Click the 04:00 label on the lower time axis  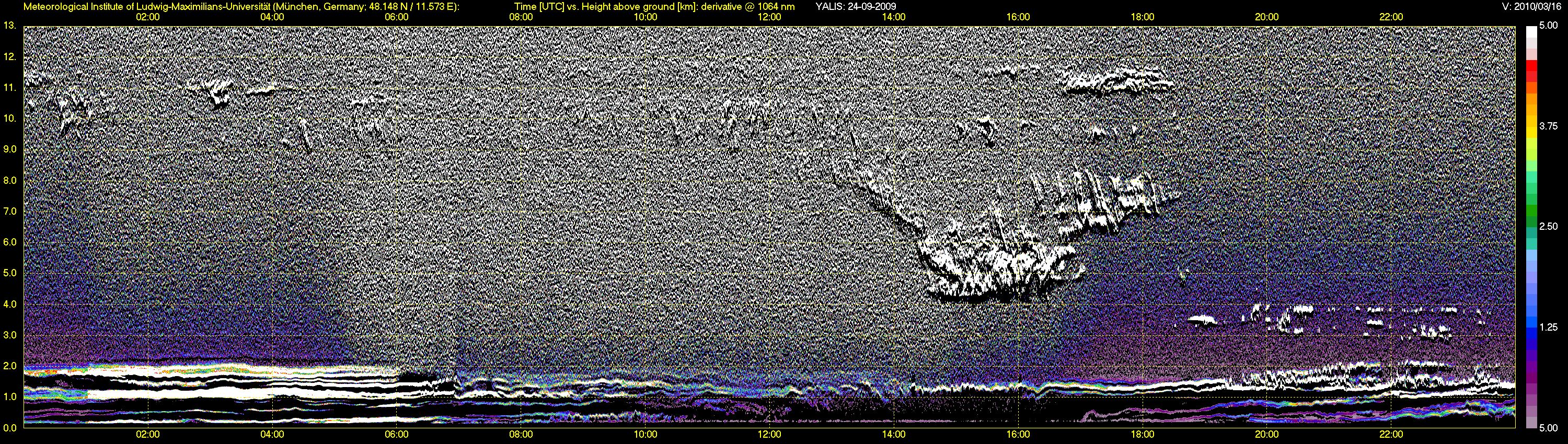(272, 434)
